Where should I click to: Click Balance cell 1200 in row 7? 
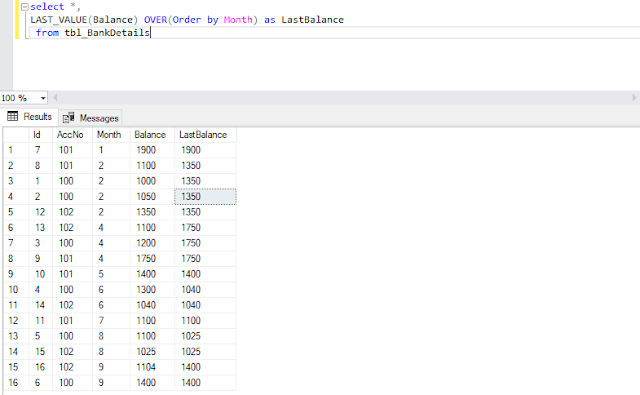tap(152, 243)
